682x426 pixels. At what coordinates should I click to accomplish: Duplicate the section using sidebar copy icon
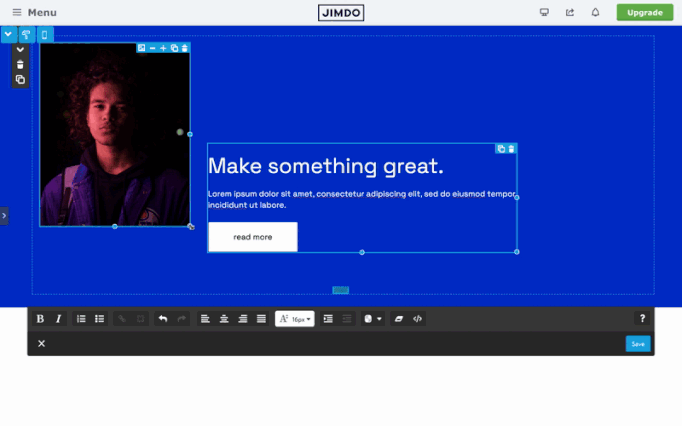[20, 80]
